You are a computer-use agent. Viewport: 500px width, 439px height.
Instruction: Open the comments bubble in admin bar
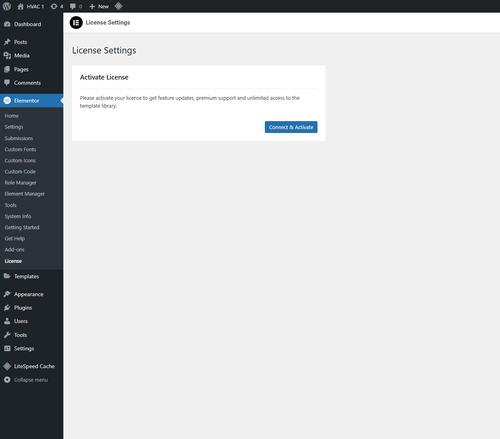coord(76,6)
